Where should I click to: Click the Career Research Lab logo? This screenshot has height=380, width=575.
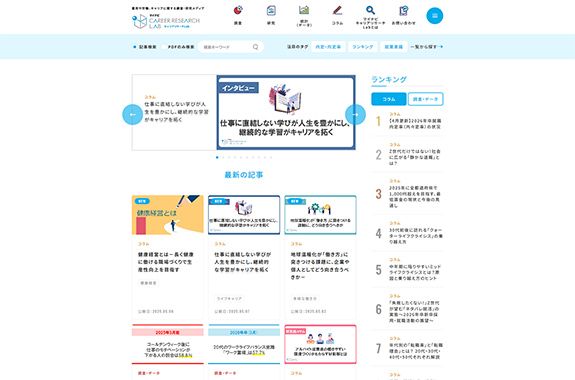point(166,22)
